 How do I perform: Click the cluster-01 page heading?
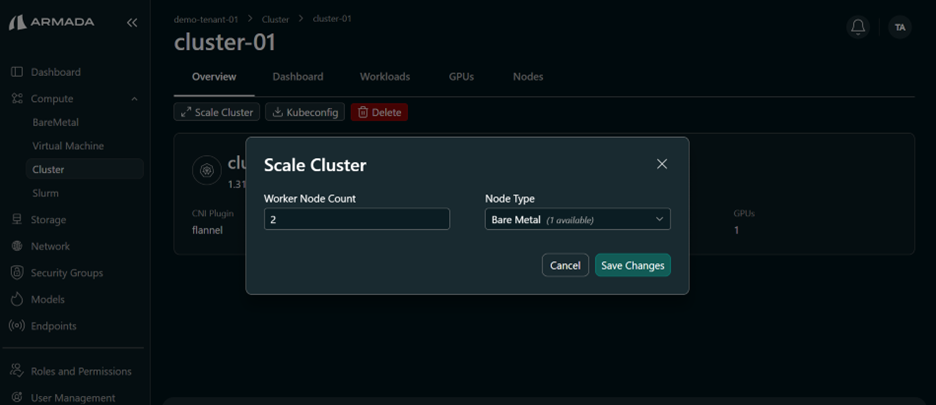pyautogui.click(x=225, y=43)
